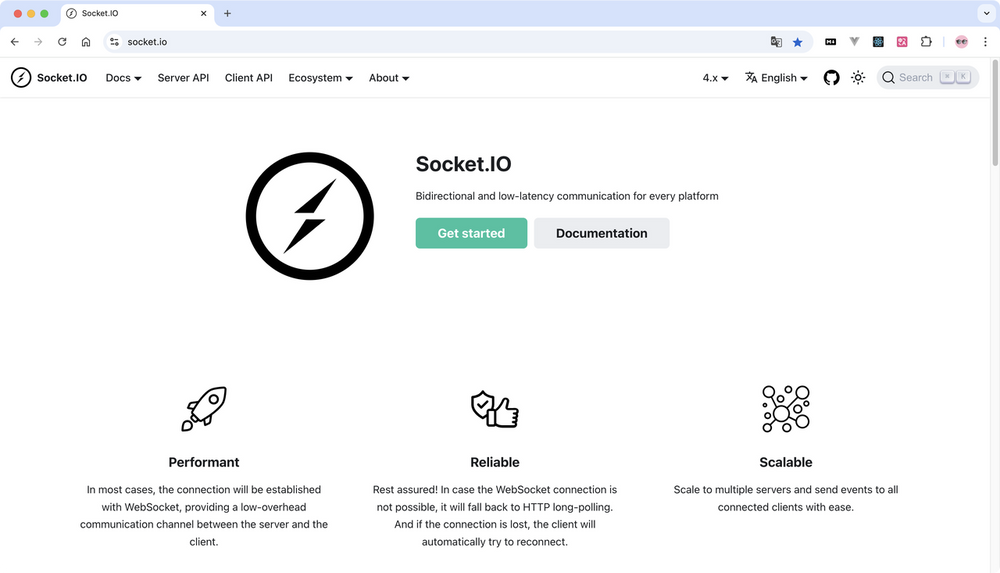
Task: Click the rocket icon above Performant
Action: coord(204,408)
